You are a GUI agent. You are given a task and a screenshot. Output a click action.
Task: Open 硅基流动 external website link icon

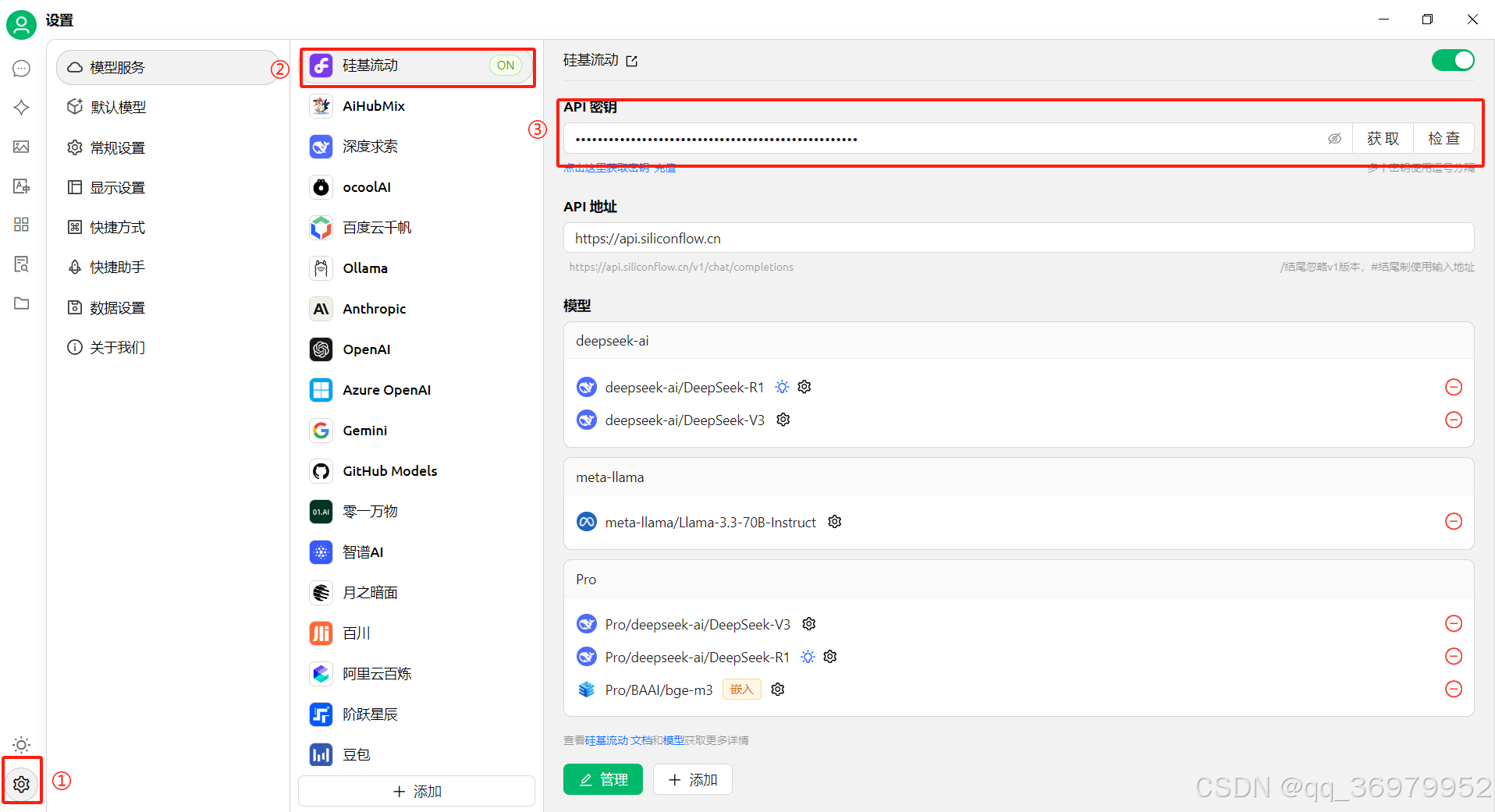[632, 61]
